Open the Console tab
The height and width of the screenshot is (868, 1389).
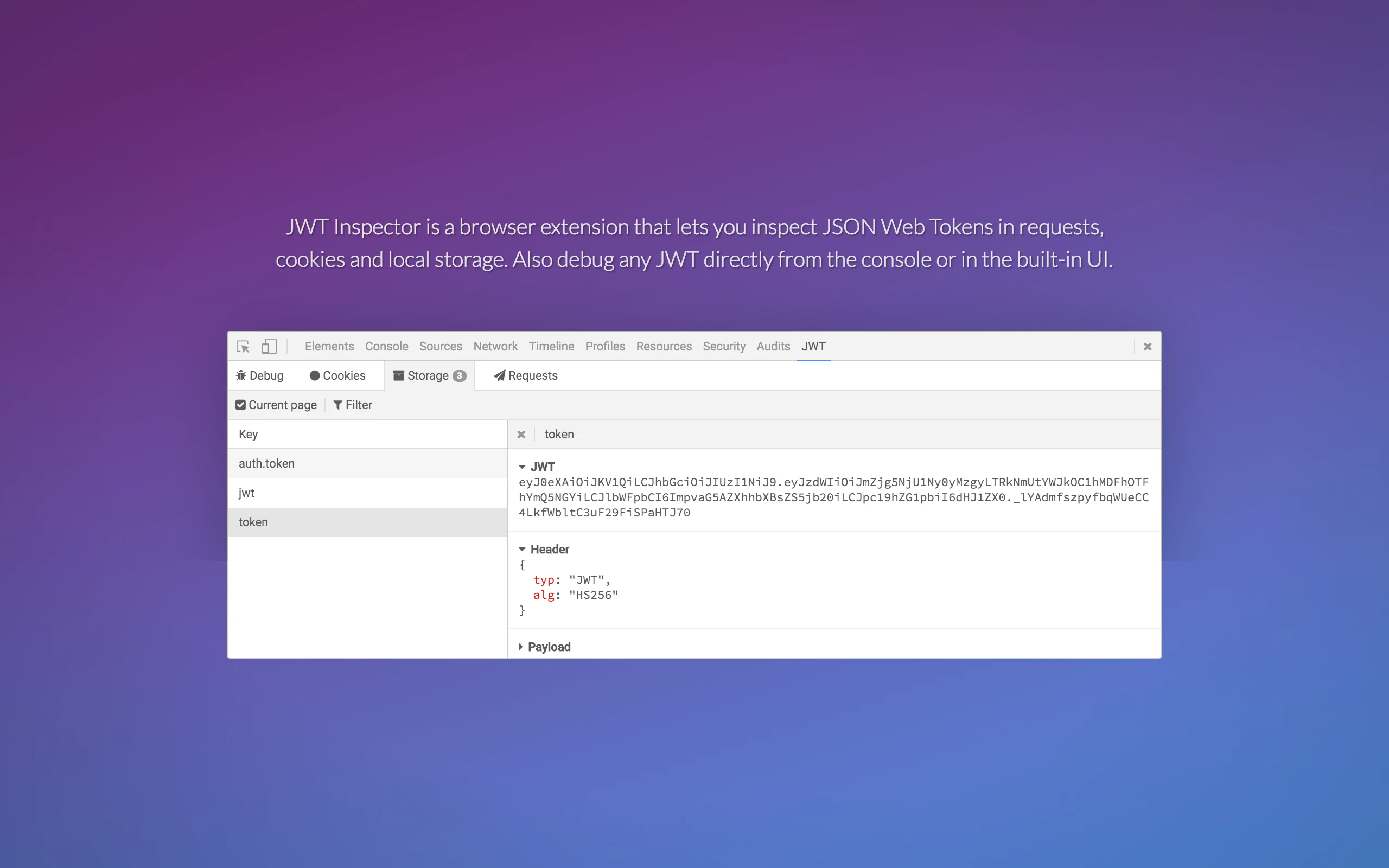coord(386,346)
